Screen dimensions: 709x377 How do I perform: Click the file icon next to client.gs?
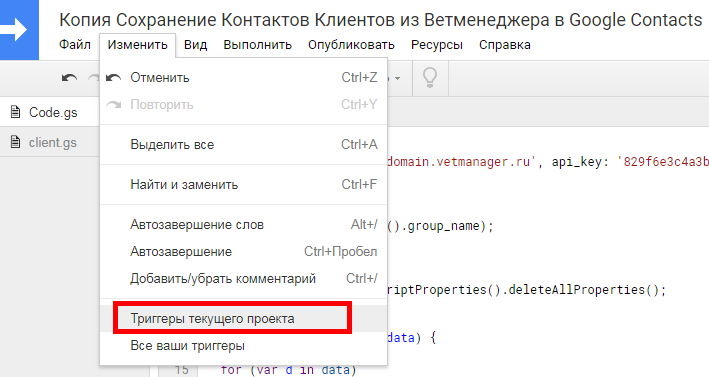coord(15,142)
